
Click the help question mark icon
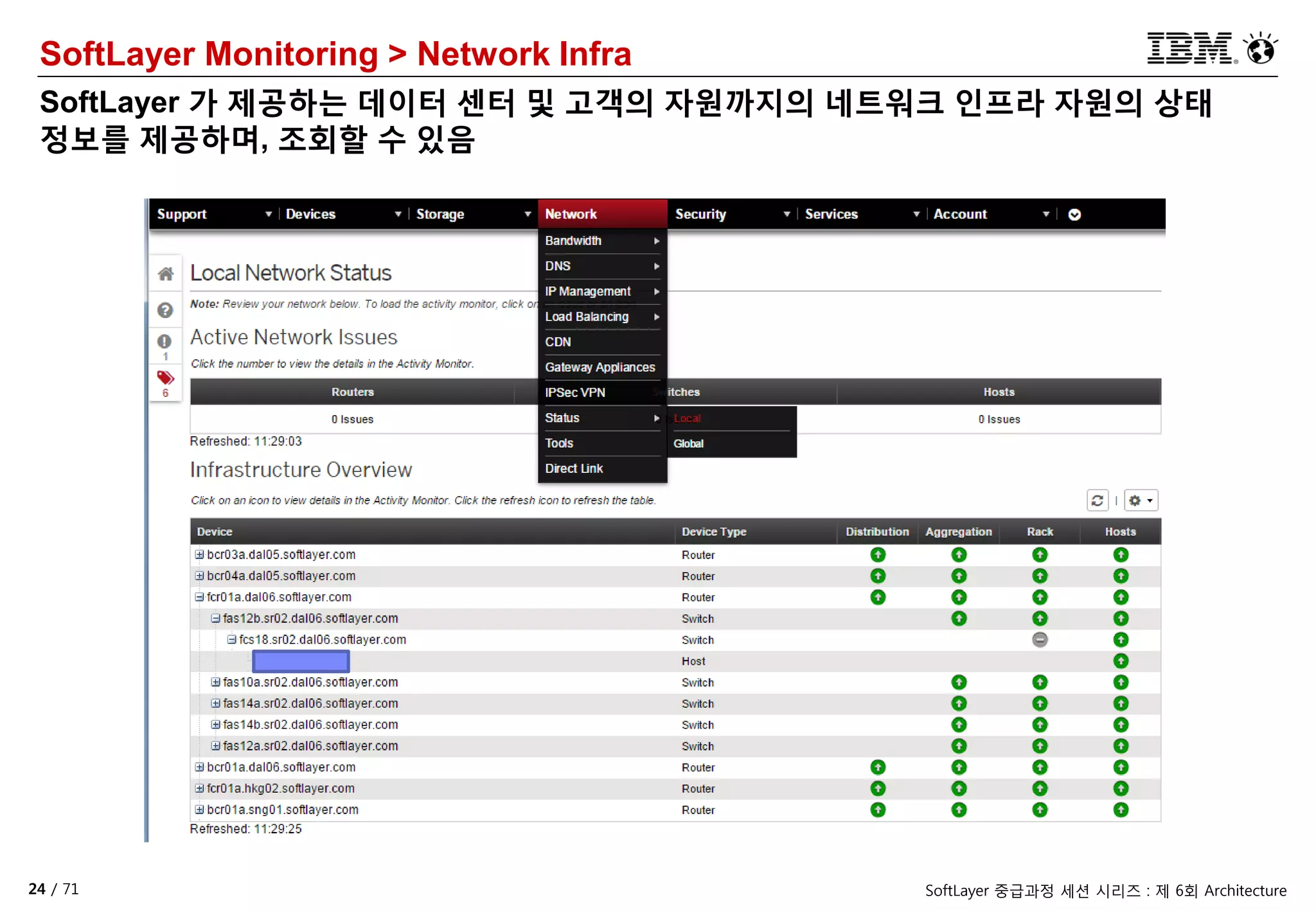tap(165, 310)
